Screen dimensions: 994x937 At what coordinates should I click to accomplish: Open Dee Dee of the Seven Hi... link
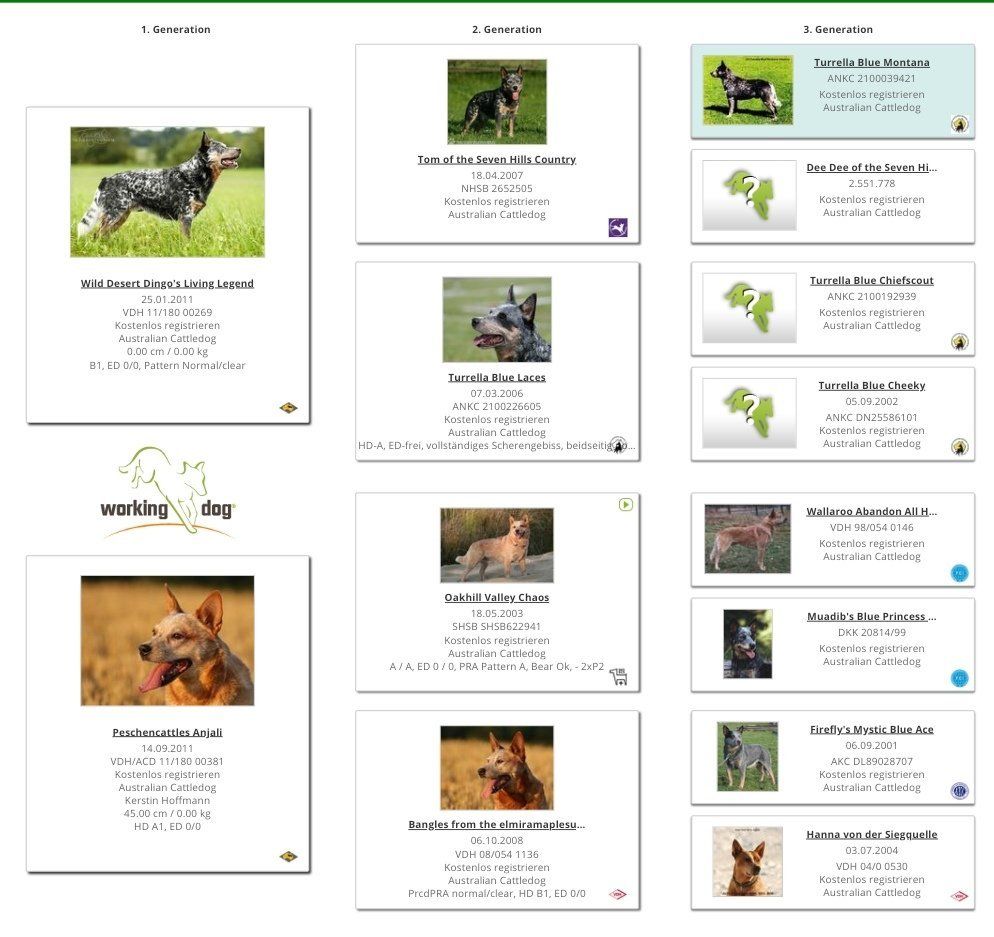coord(872,167)
